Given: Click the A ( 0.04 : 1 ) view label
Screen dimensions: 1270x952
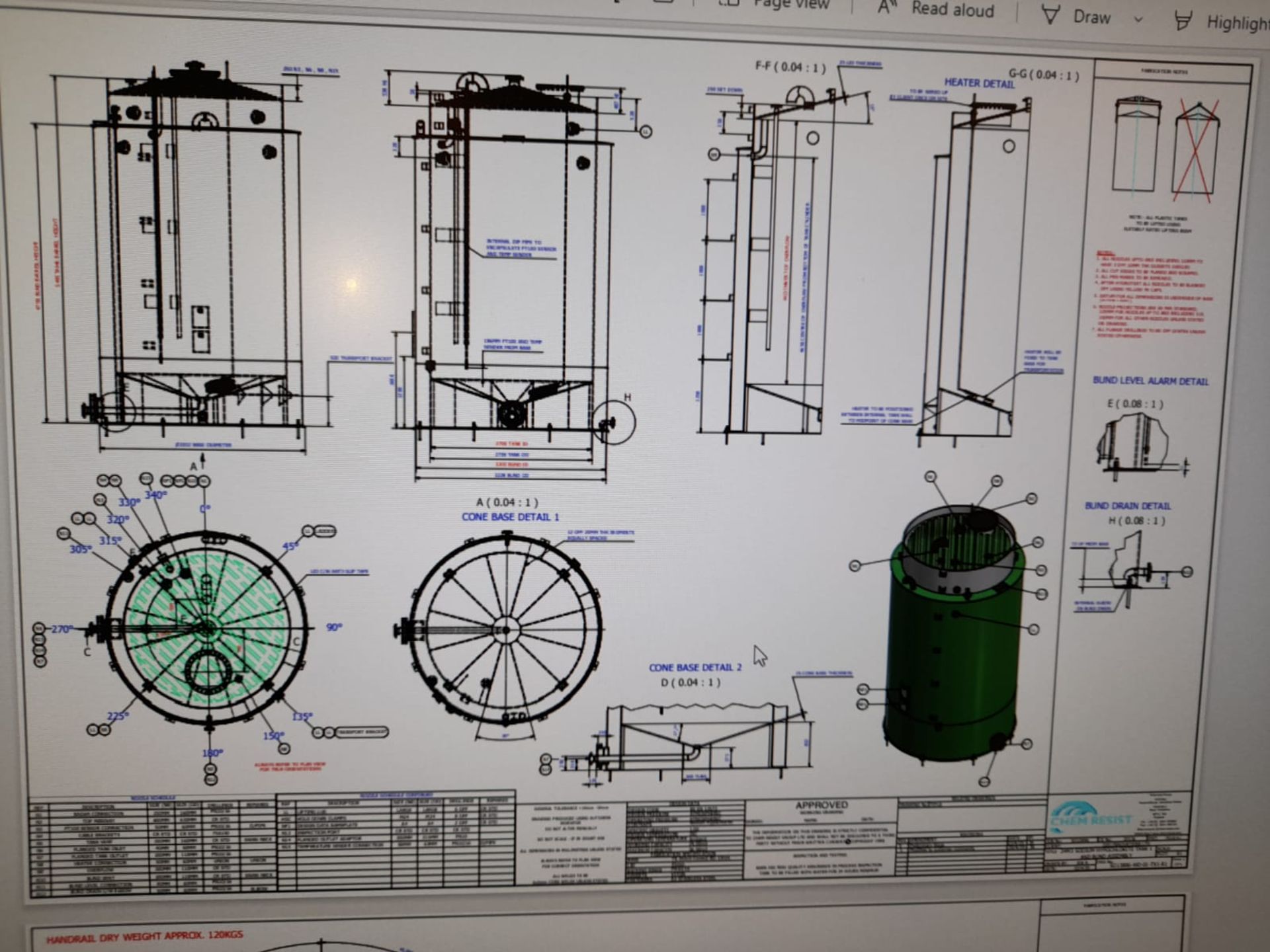Looking at the screenshot, I should point(507,502).
